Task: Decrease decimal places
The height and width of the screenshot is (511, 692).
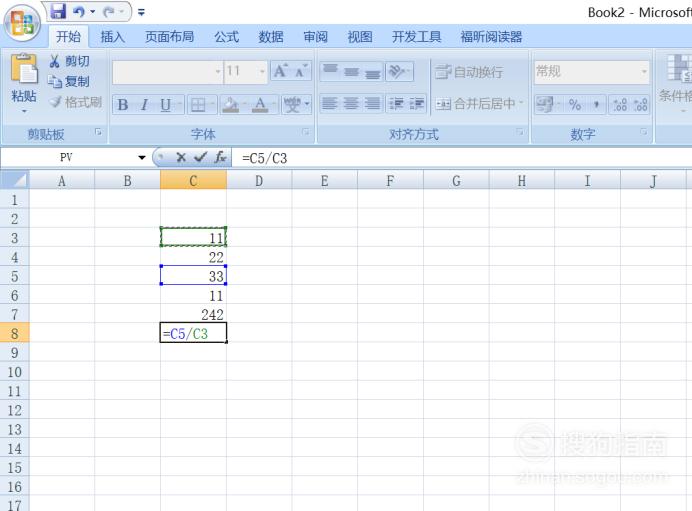Action: [640, 105]
